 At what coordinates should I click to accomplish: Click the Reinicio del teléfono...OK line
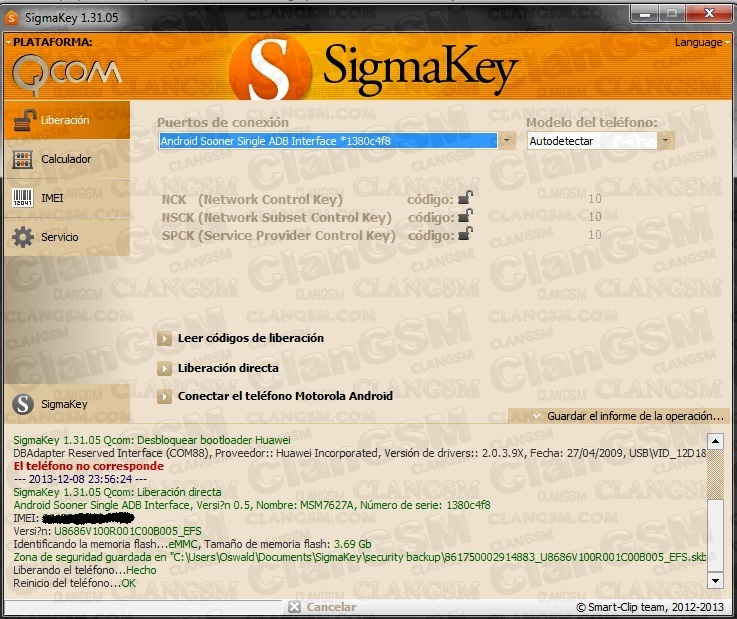(x=74, y=583)
